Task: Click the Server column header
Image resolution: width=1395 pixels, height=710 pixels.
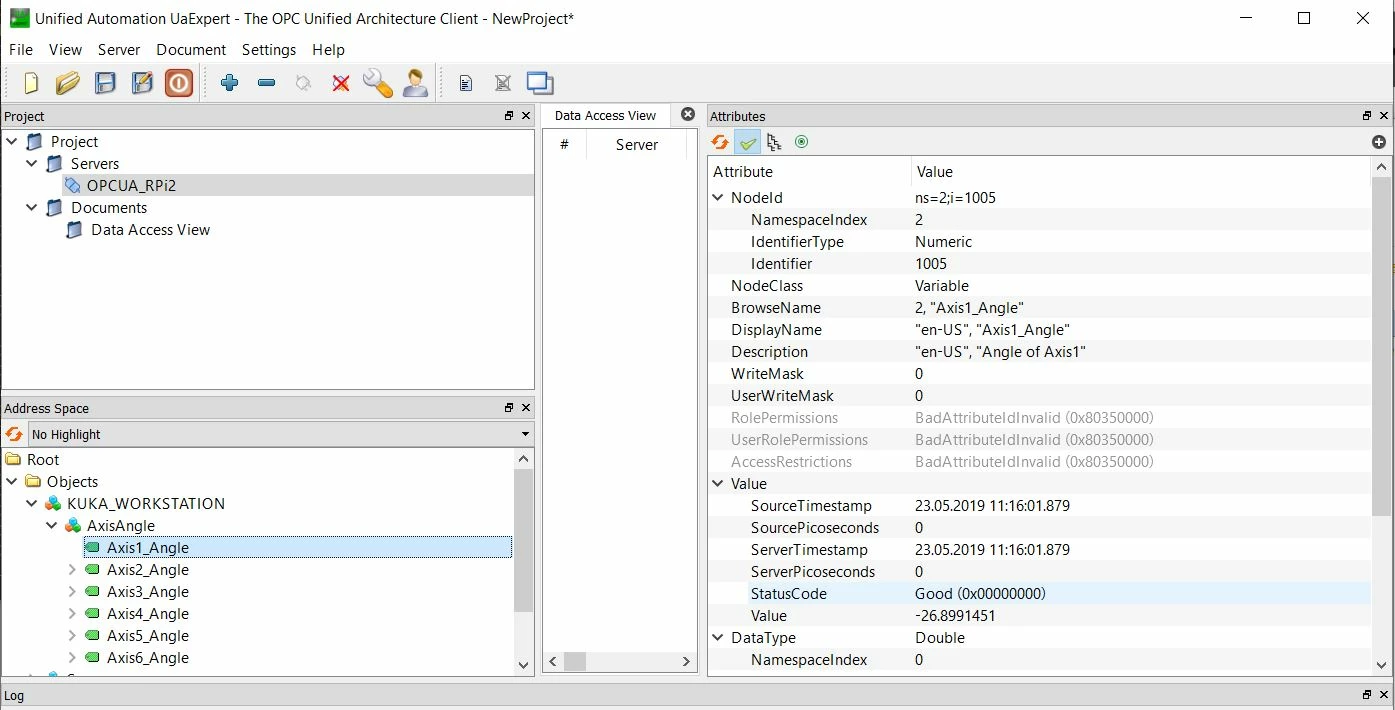Action: click(637, 145)
